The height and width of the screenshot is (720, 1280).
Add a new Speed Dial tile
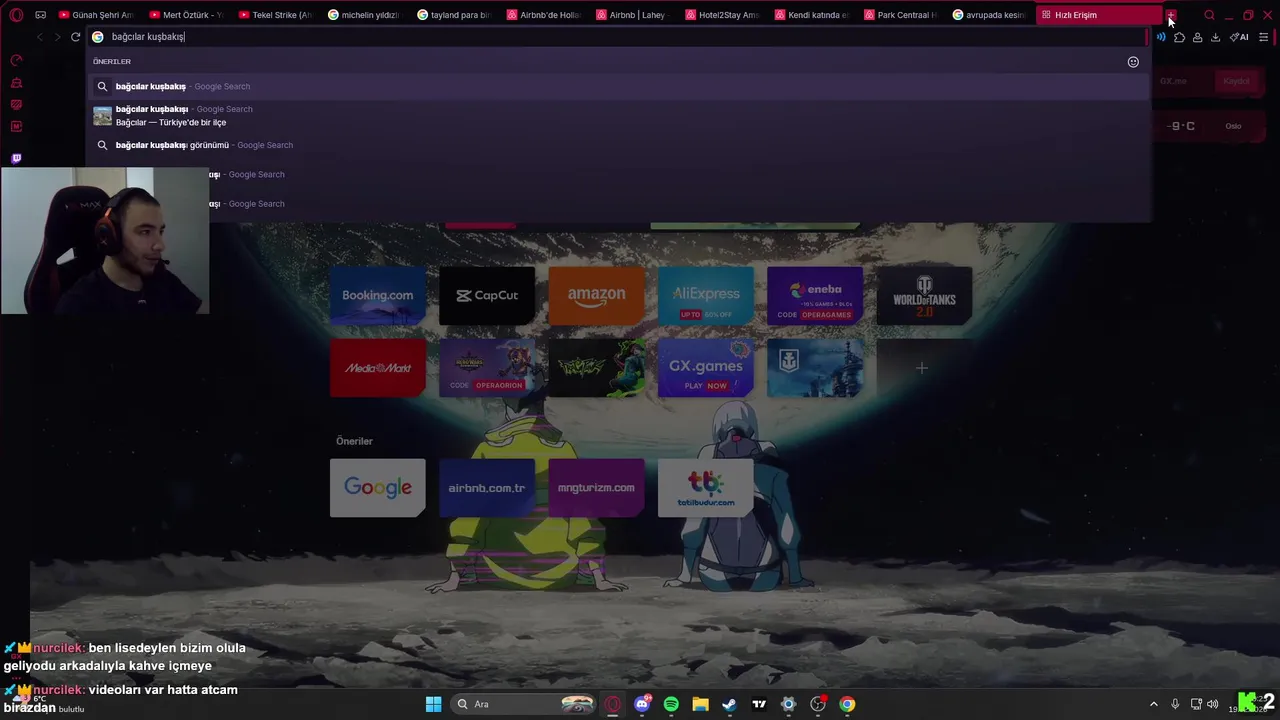922,368
